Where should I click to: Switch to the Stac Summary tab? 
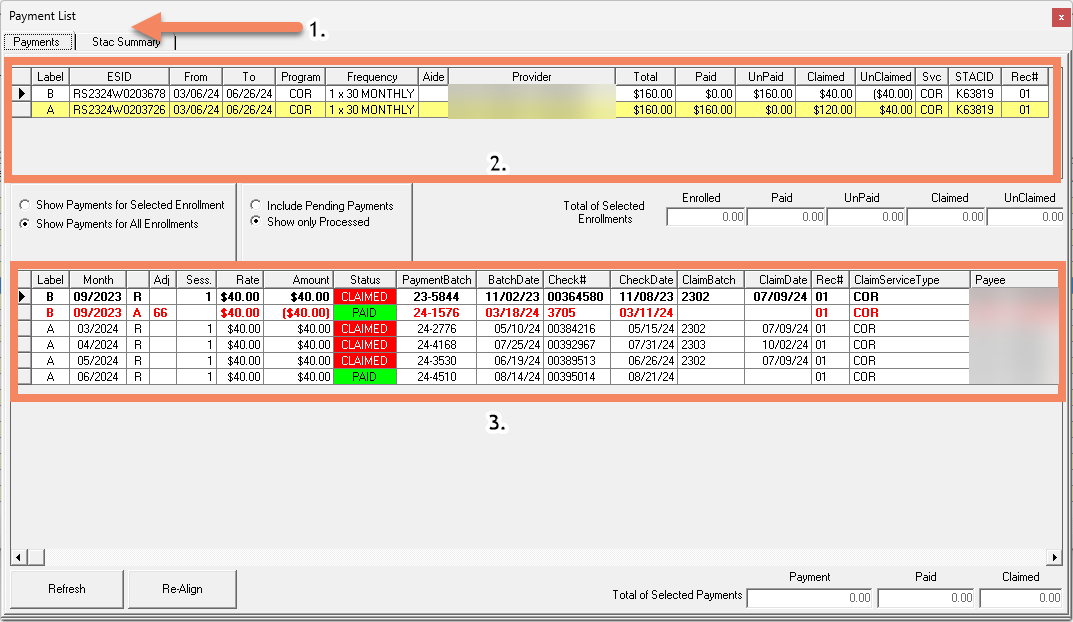[x=126, y=42]
